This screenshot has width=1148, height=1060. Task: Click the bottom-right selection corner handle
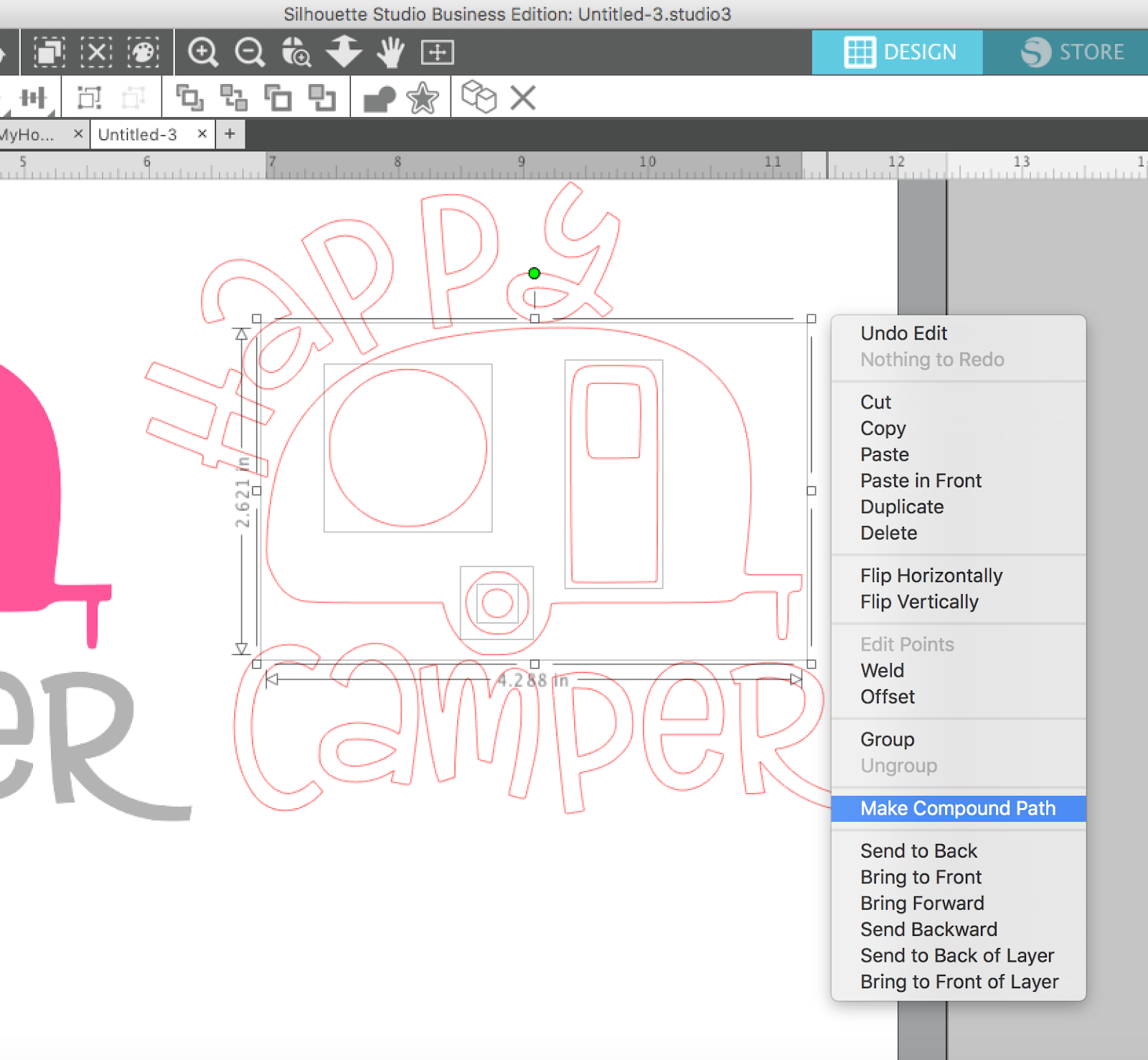pyautogui.click(x=811, y=665)
